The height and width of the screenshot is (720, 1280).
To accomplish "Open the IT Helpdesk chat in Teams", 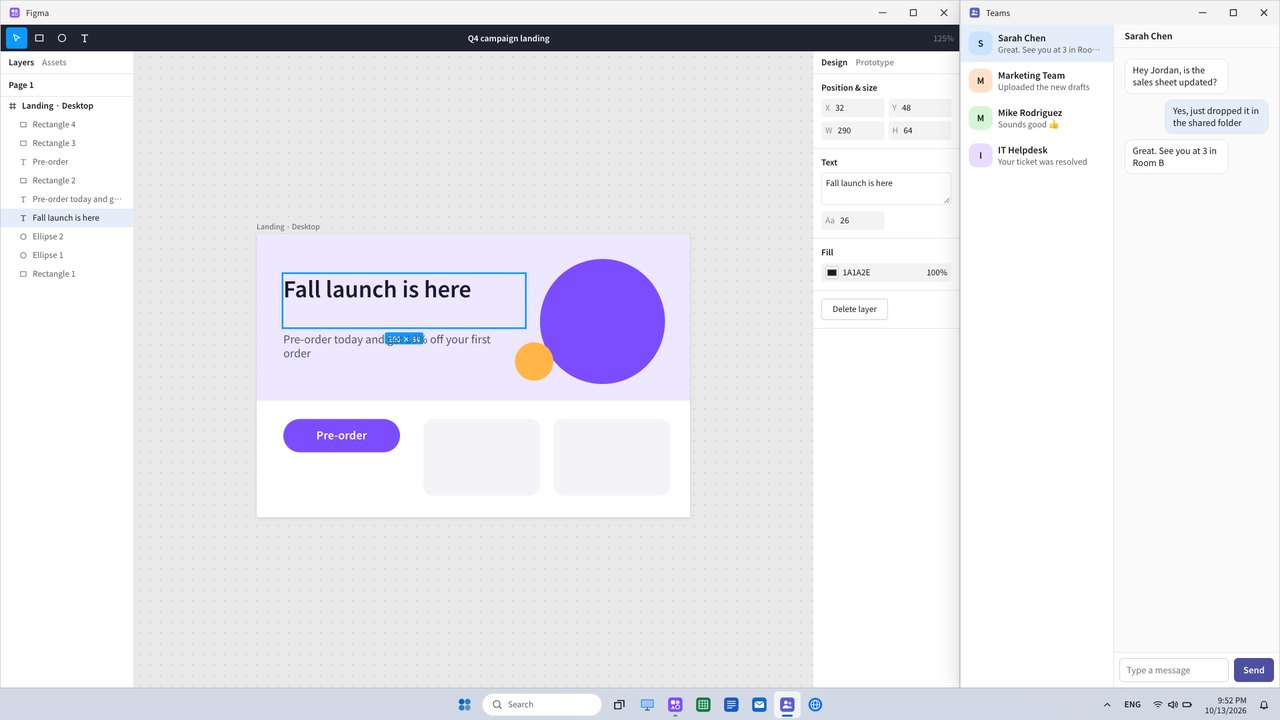I will (x=1037, y=155).
